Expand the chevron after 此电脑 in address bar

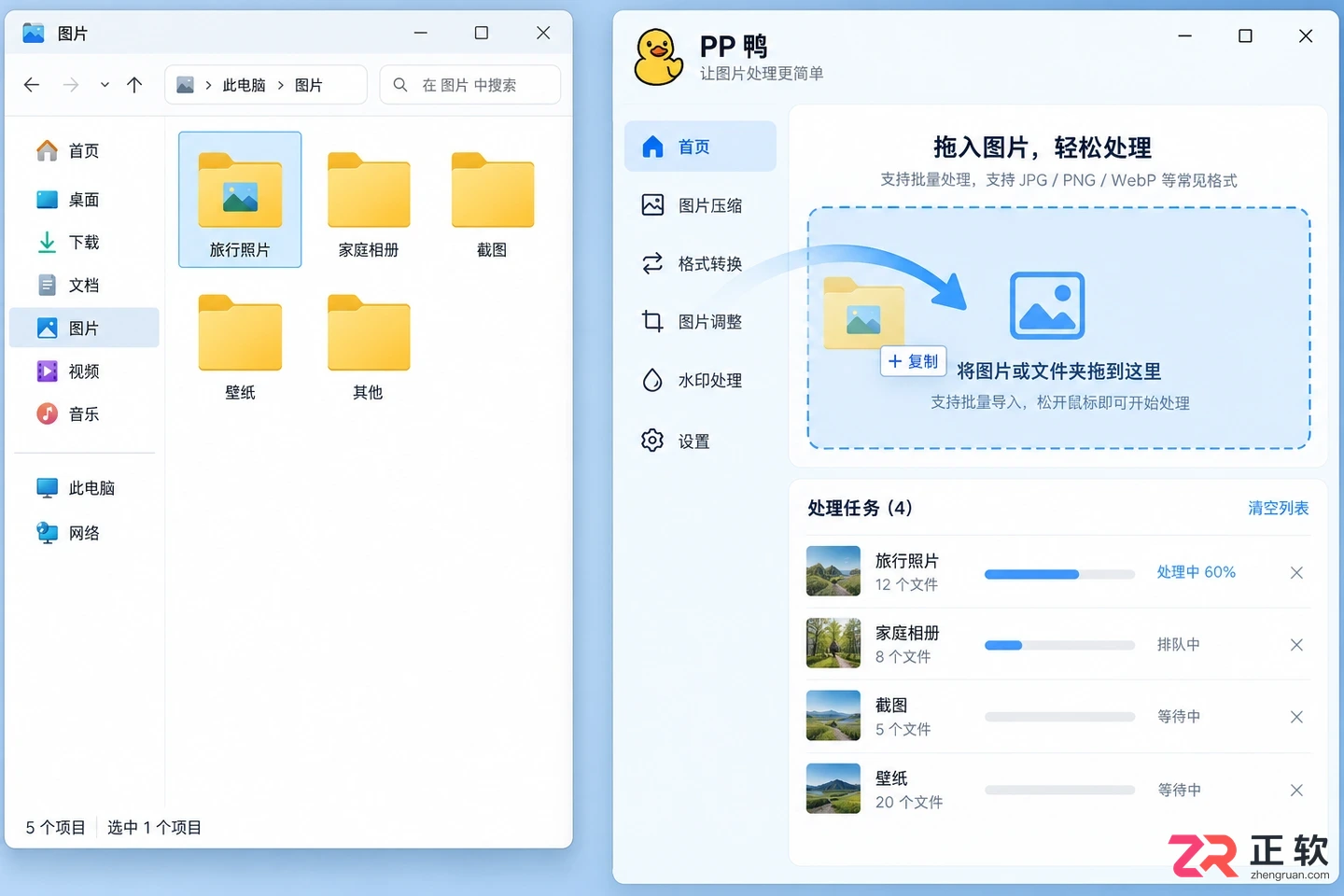[x=280, y=85]
